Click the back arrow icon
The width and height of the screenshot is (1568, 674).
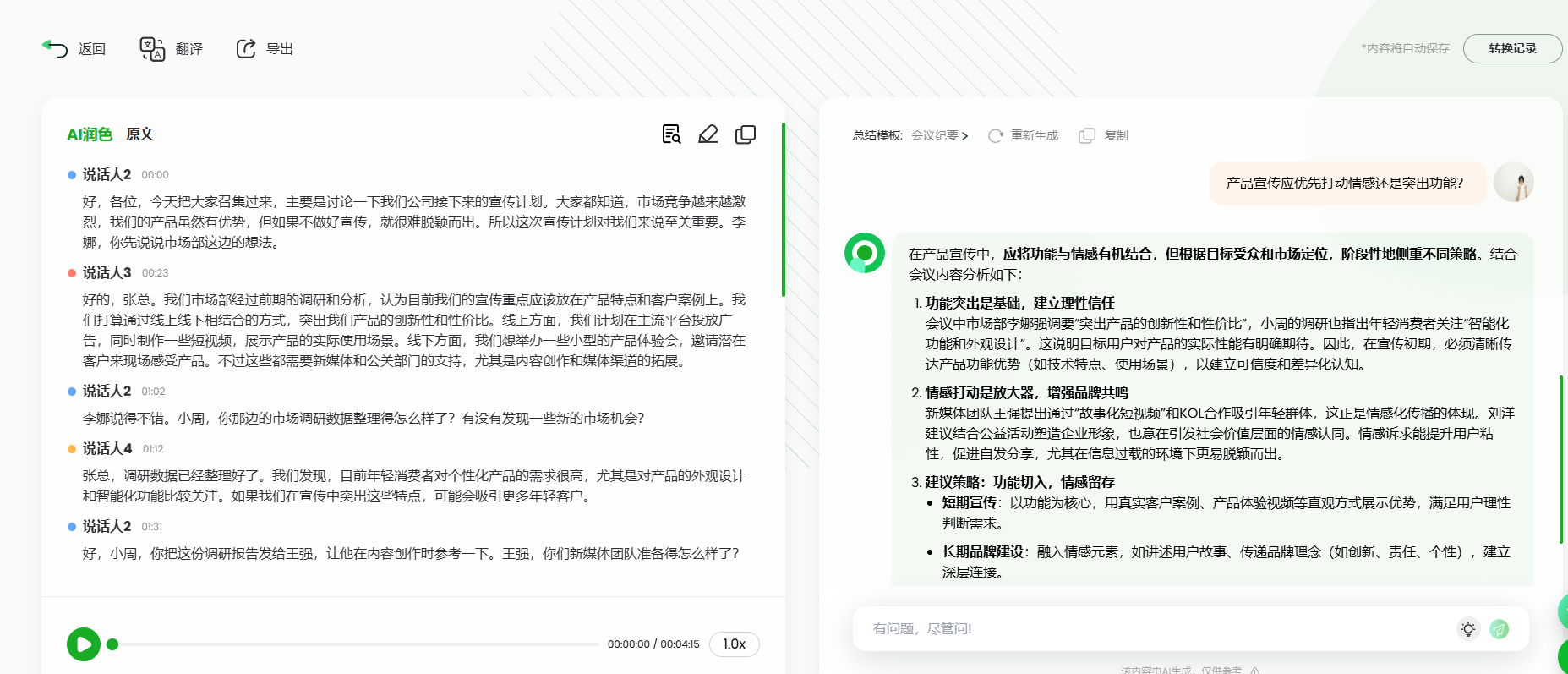[x=55, y=48]
